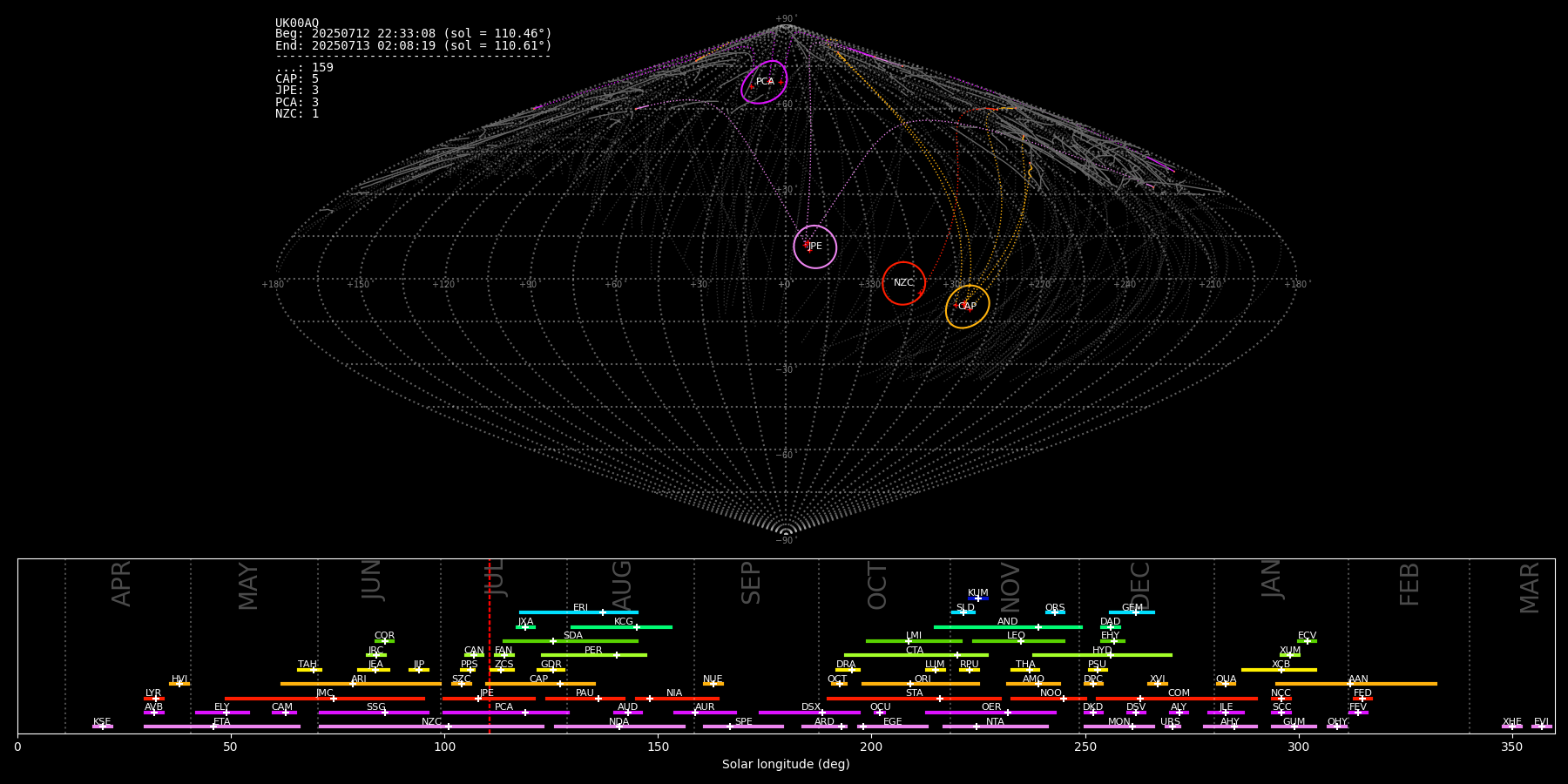The height and width of the screenshot is (784, 1568).
Task: Click the MAR month label
Action: click(1530, 588)
